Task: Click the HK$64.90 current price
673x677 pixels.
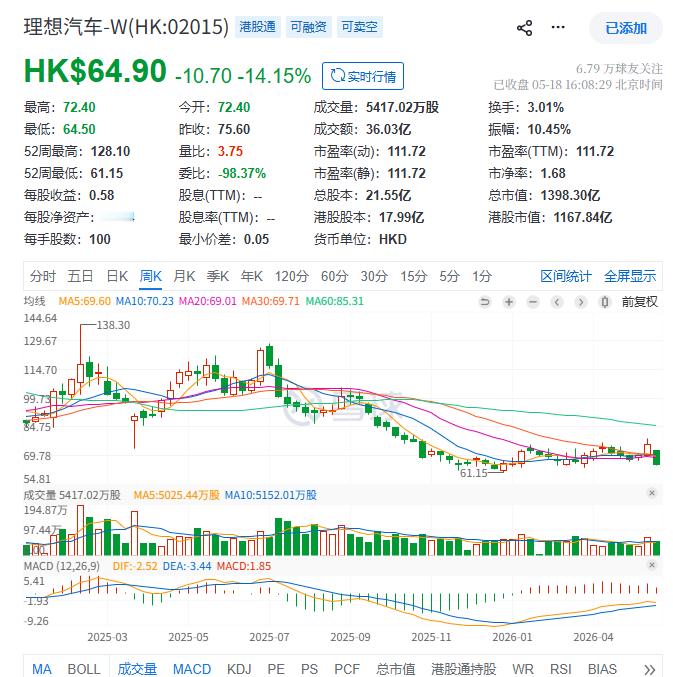Action: [x=95, y=71]
